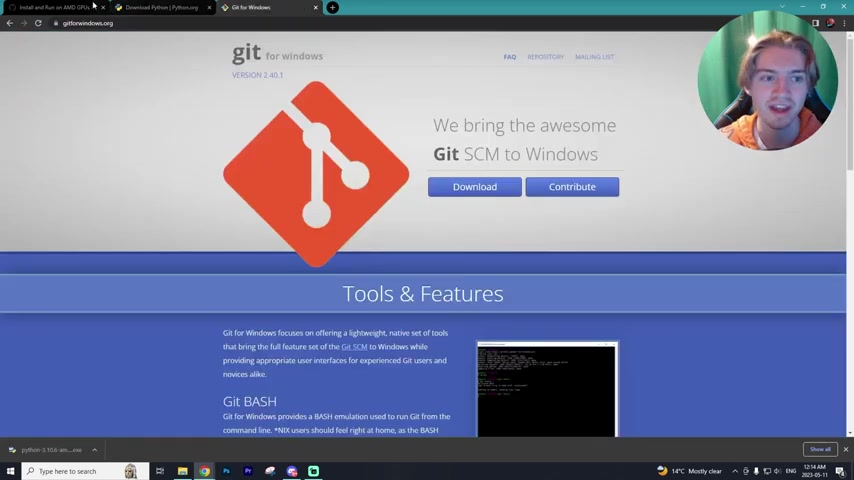The width and height of the screenshot is (854, 480).
Task: Click the blue Download button
Action: (x=474, y=187)
